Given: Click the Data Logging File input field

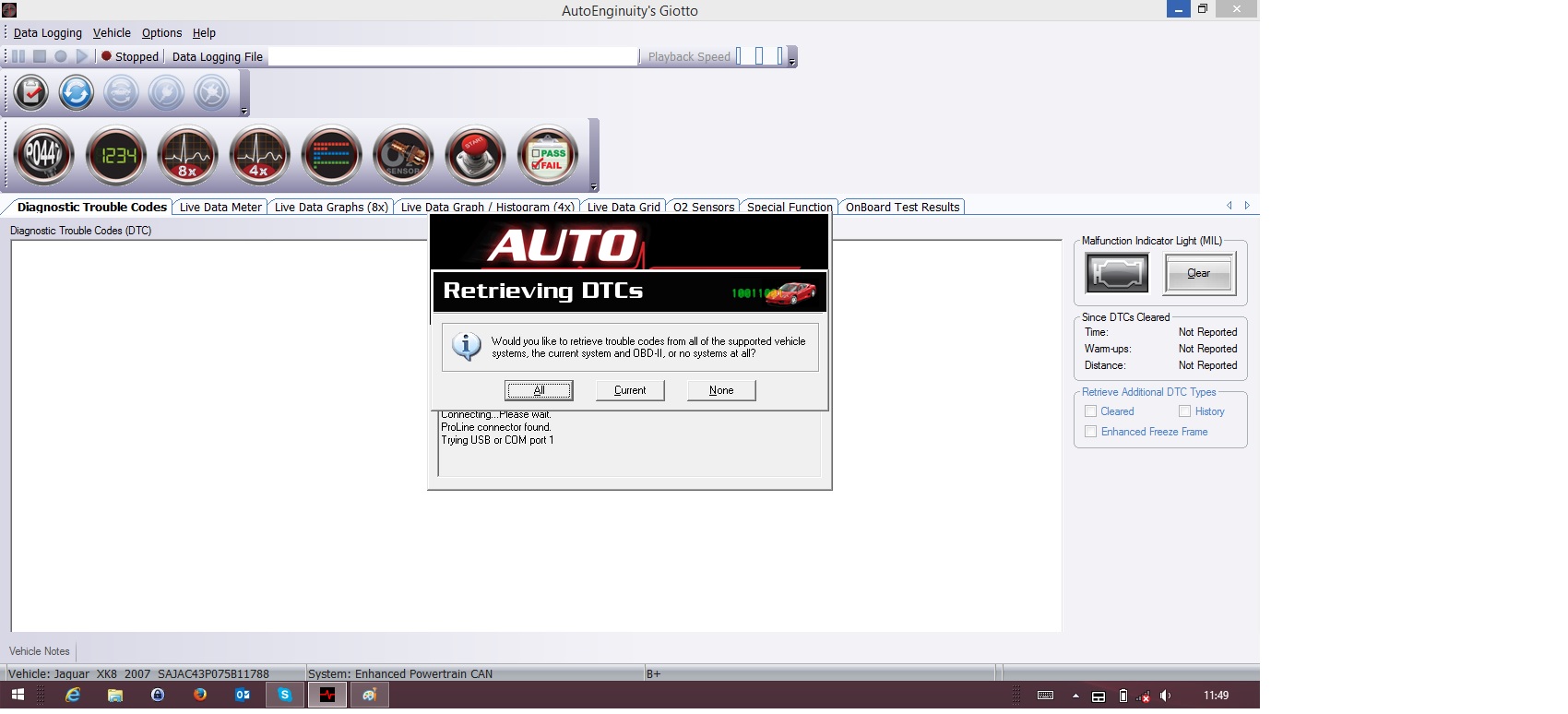Looking at the screenshot, I should [x=452, y=57].
